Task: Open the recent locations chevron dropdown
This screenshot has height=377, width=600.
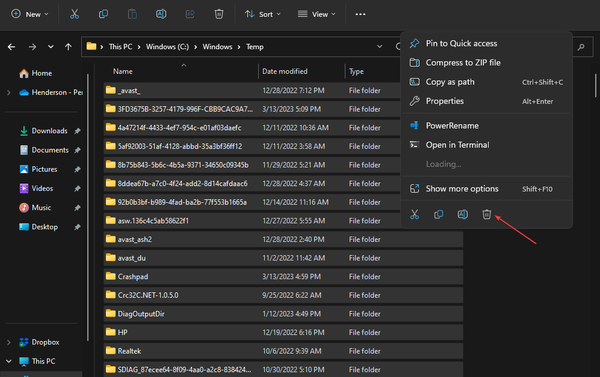Action: 51,47
